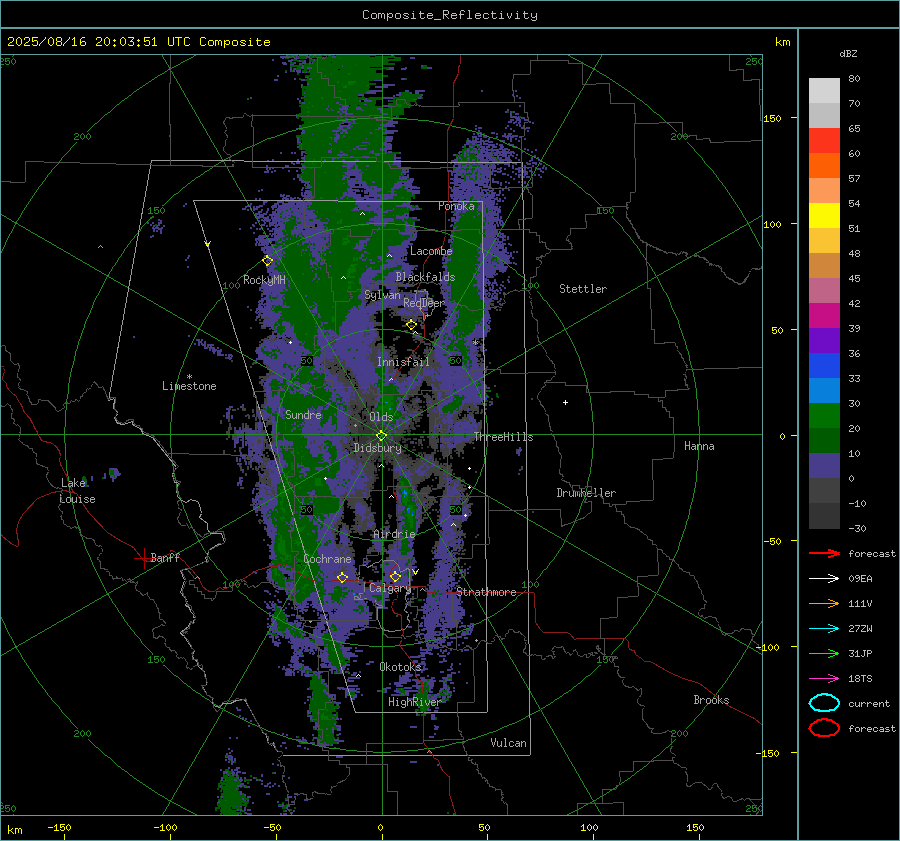Viewport: 900px width, 841px height.
Task: Click the red forecast ellipse legend icon
Action: tap(824, 728)
